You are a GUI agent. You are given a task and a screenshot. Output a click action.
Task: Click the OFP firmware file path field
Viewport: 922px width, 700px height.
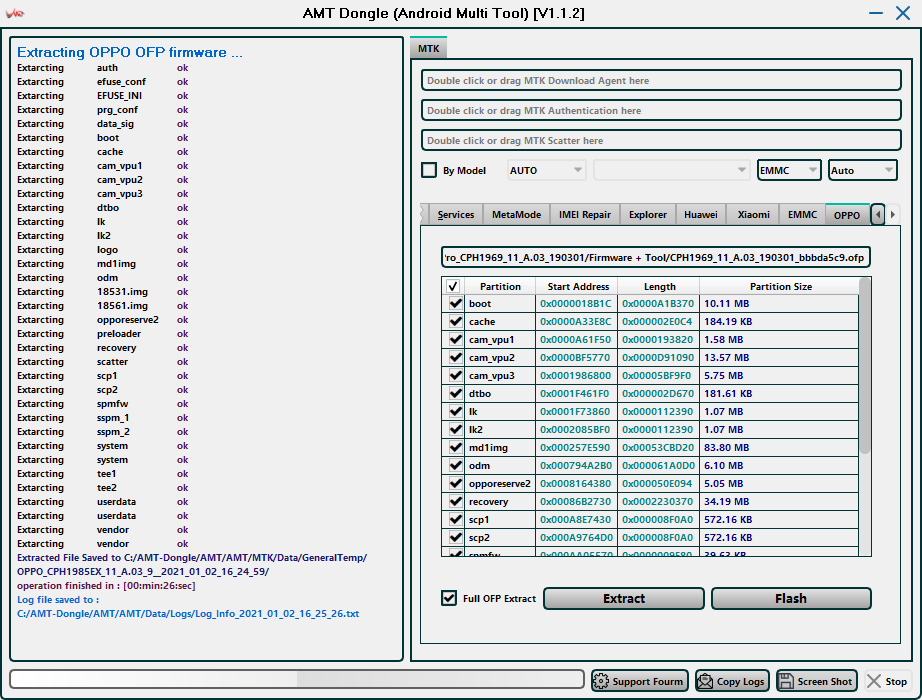pyautogui.click(x=656, y=258)
